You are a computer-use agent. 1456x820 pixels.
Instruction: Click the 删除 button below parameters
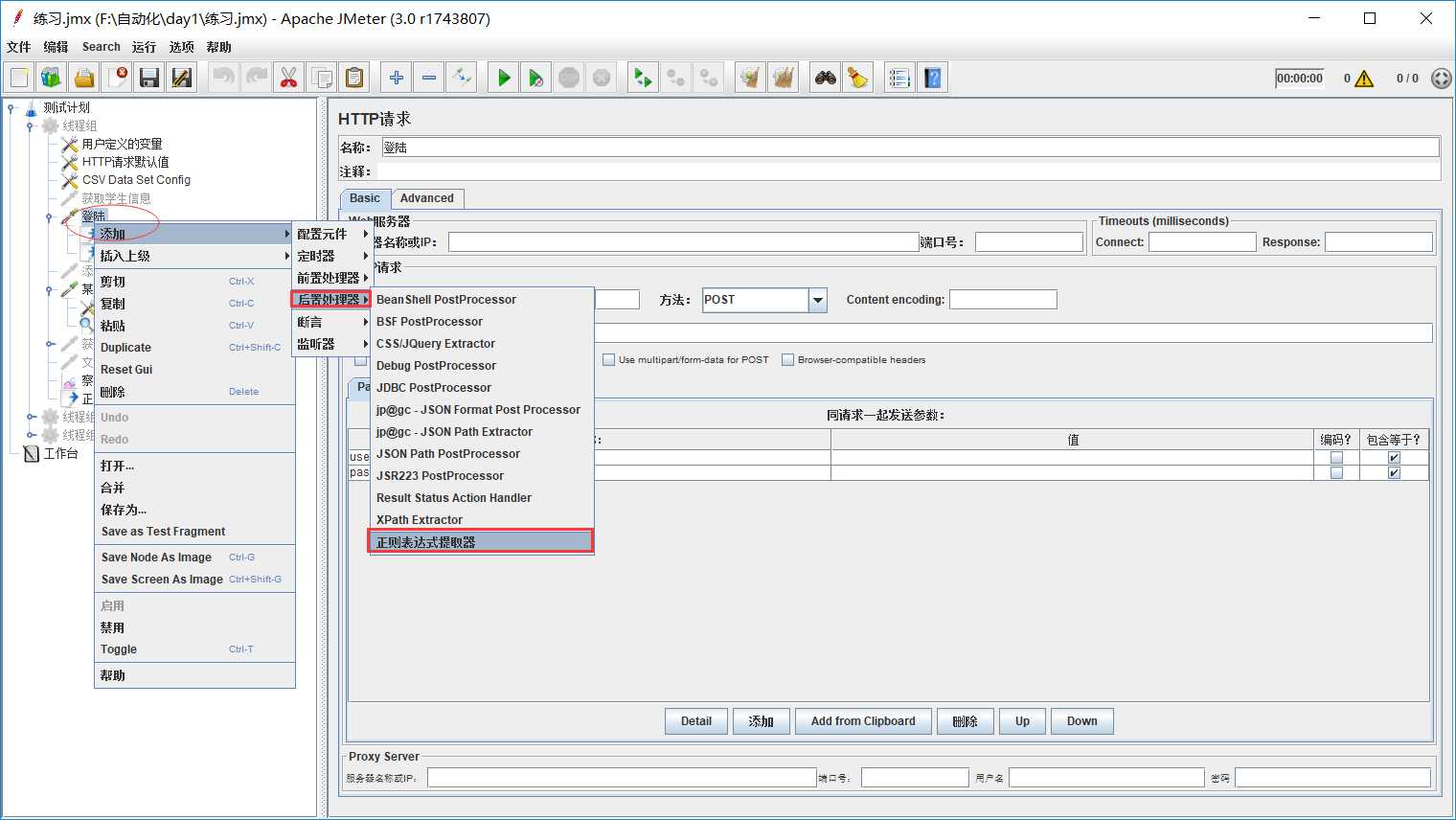coord(965,721)
